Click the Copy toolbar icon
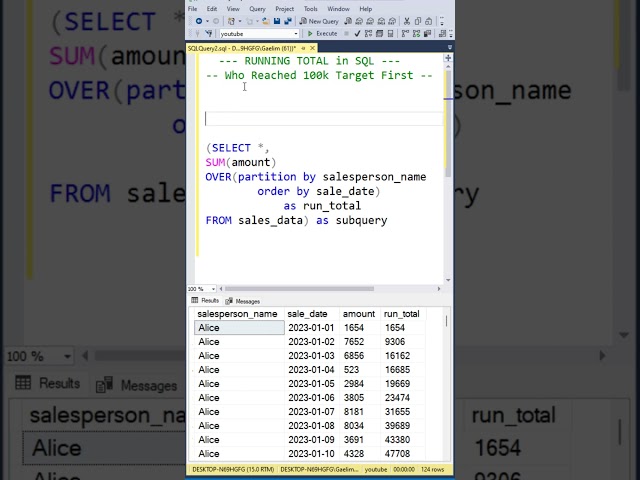 [418, 21]
